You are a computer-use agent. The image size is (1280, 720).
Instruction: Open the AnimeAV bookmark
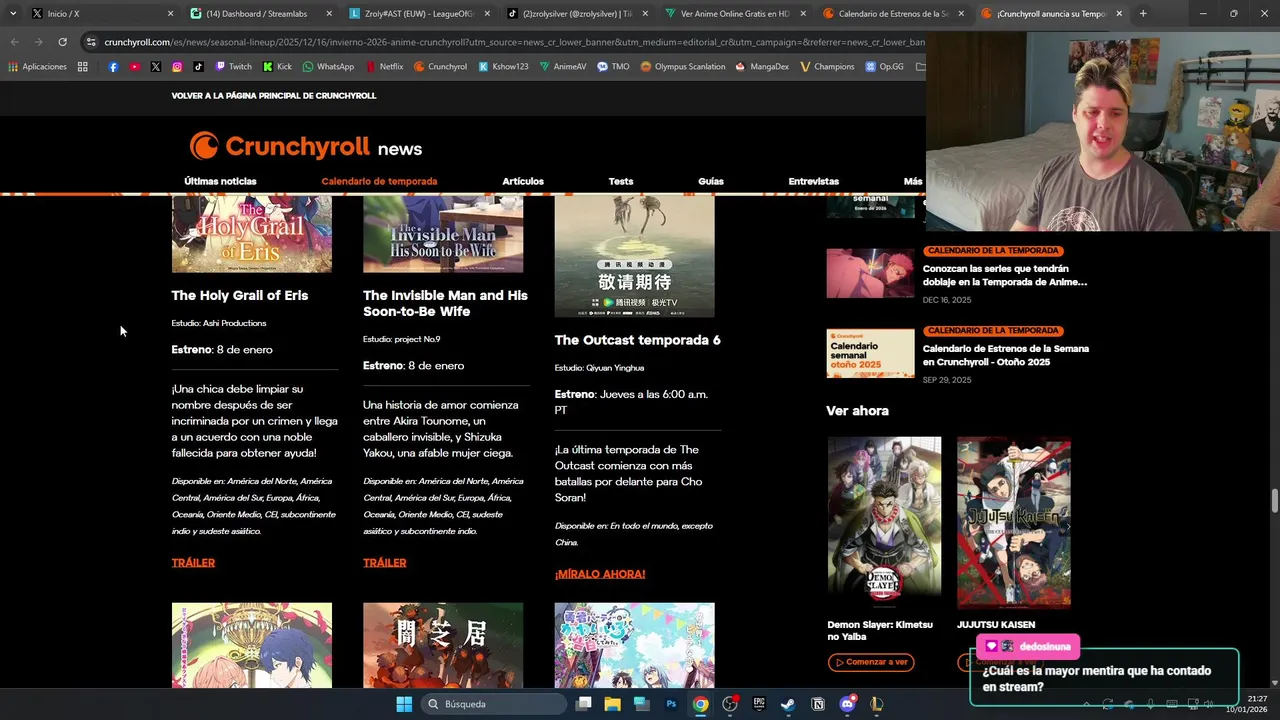[x=563, y=67]
